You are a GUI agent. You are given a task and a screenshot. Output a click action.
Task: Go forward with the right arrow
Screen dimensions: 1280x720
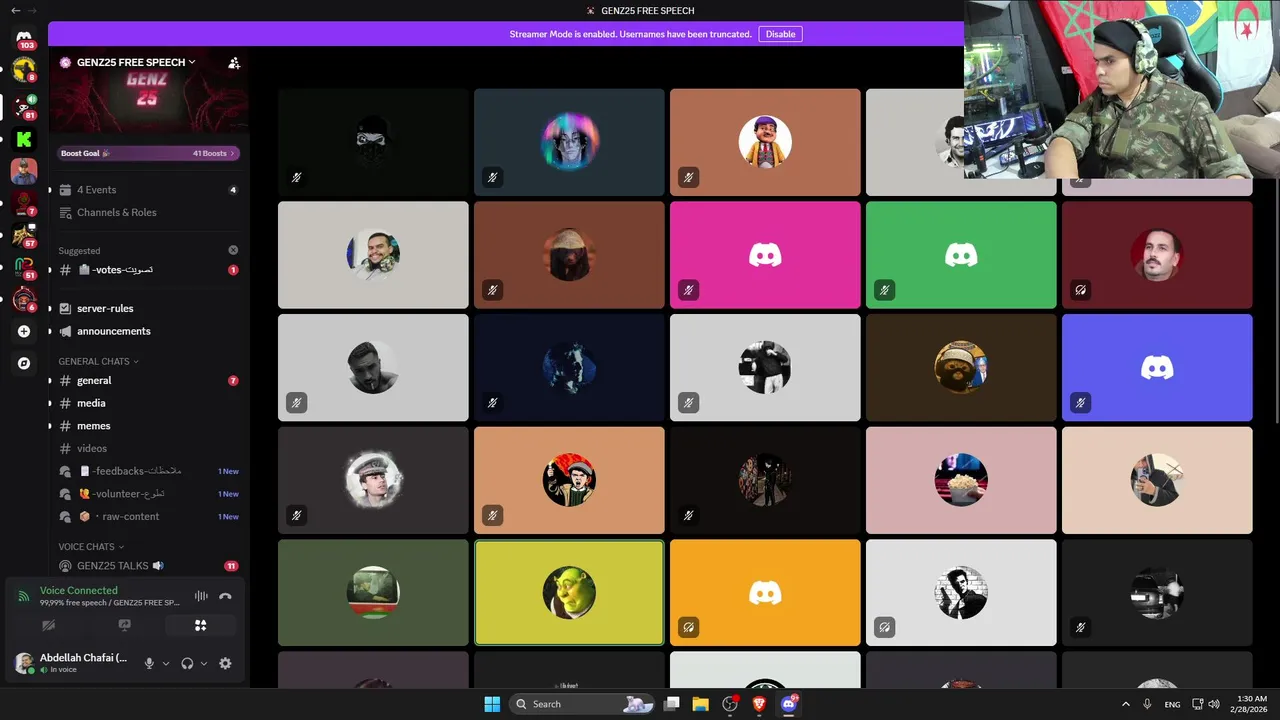(x=32, y=10)
